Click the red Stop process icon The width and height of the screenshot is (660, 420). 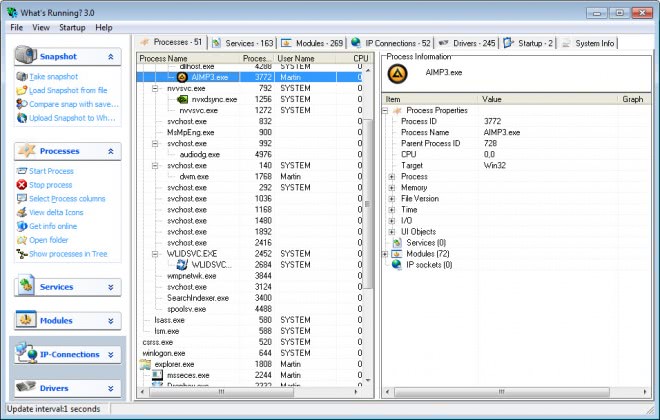(x=22, y=185)
